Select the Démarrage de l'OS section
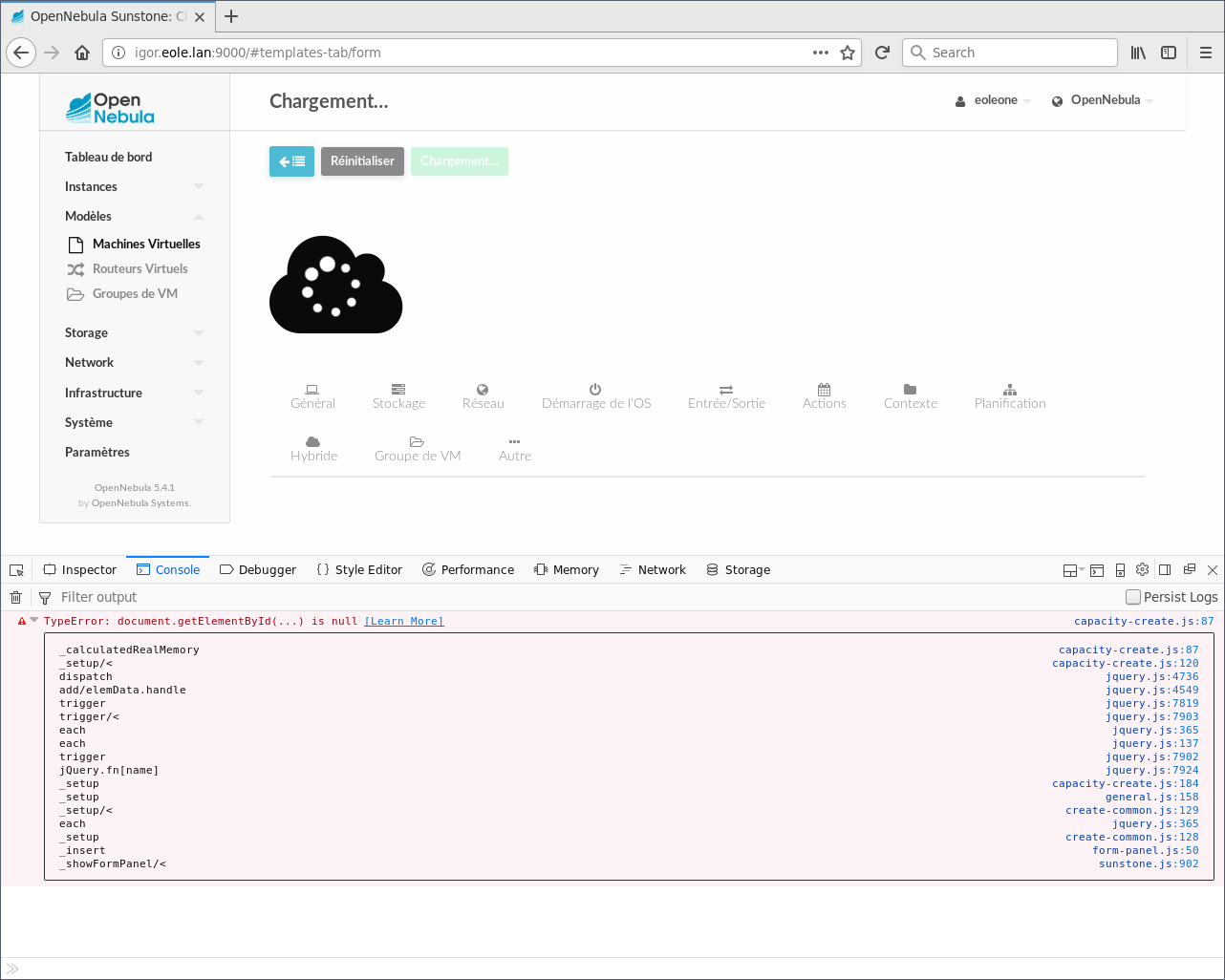Viewport: 1225px width, 980px height. [x=595, y=395]
